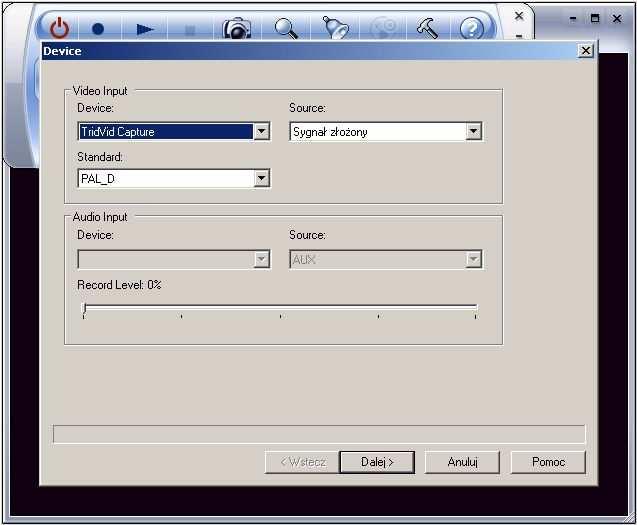
Task: Click the Record Level slider track middle
Action: 280,306
